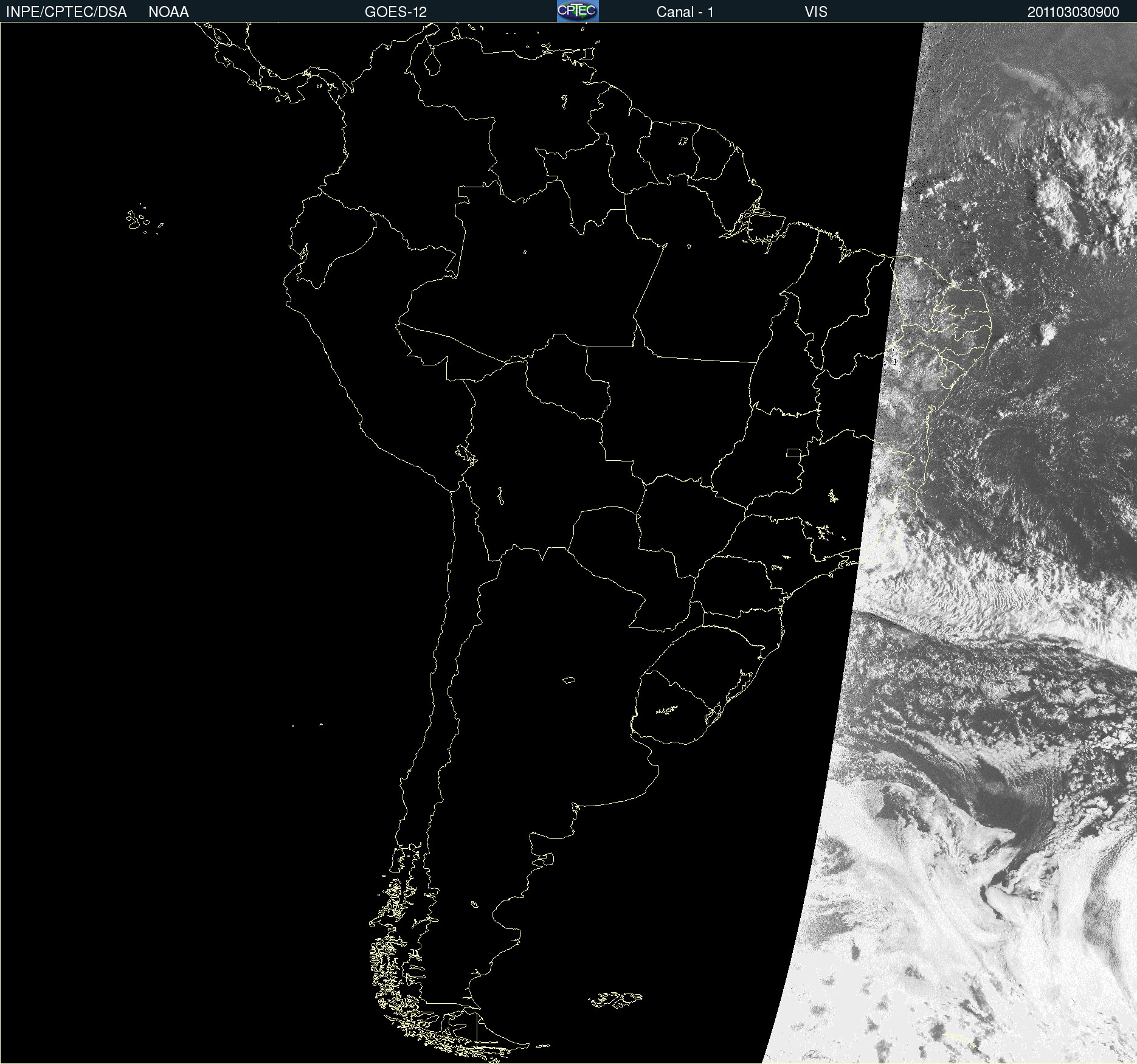The height and width of the screenshot is (1064, 1137).
Task: Click the Canal - 1 channel label
Action: (x=685, y=12)
